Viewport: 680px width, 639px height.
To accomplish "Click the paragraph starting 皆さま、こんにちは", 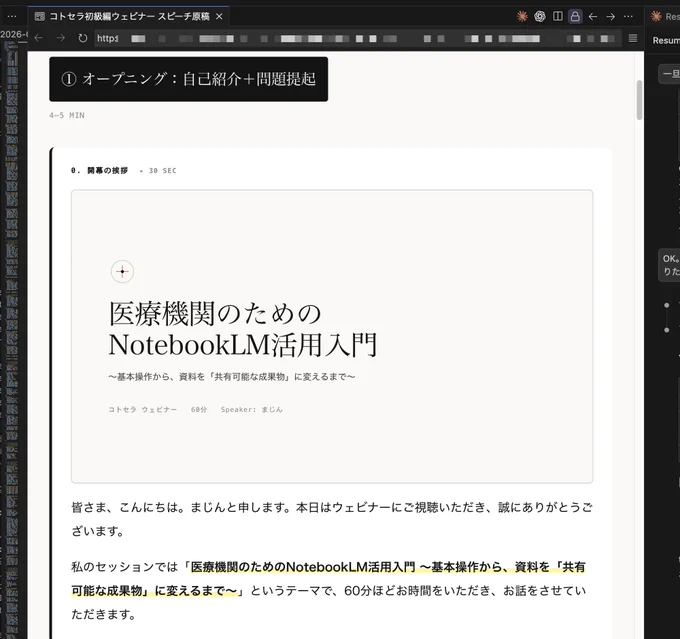I will 332,519.
